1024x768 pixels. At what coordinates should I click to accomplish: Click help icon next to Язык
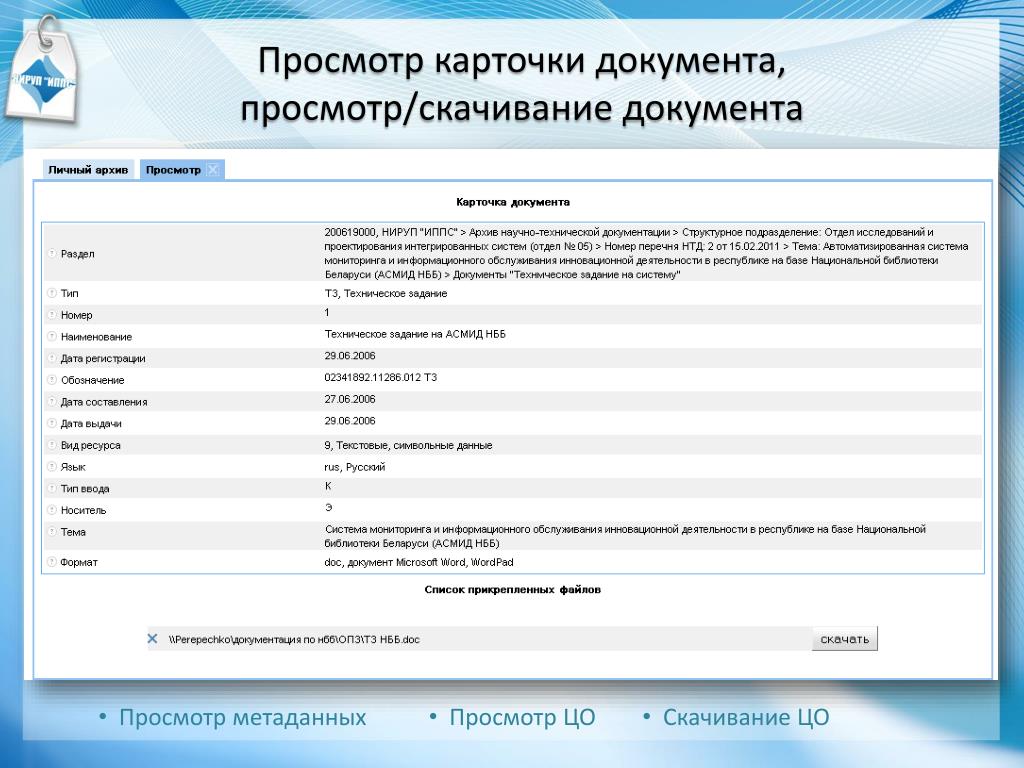tap(52, 466)
